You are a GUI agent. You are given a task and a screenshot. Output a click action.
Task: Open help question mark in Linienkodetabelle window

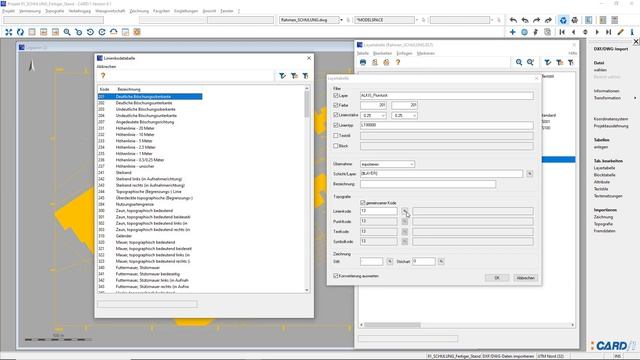(103, 76)
